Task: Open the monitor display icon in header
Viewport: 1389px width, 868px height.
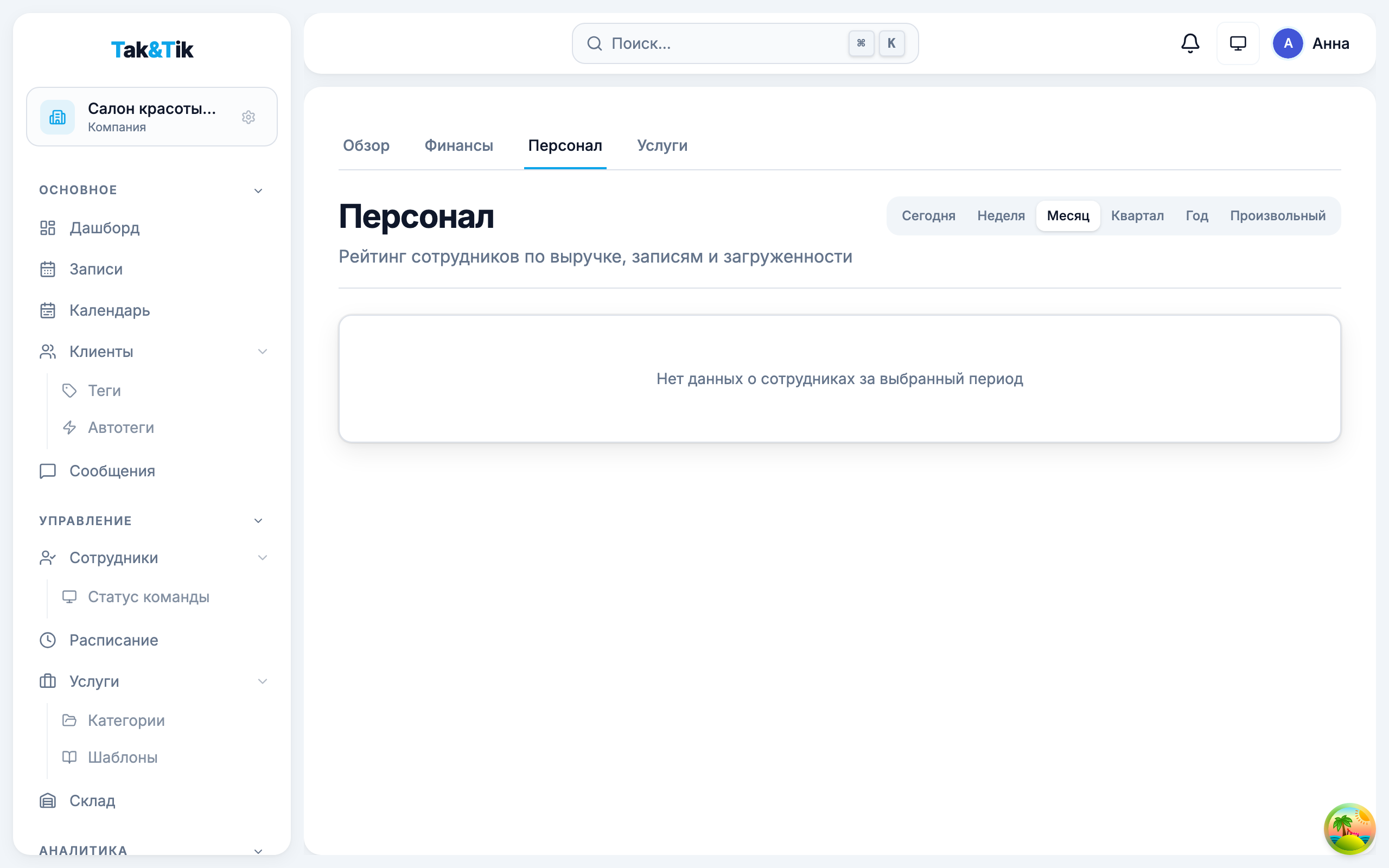Action: coord(1238,43)
